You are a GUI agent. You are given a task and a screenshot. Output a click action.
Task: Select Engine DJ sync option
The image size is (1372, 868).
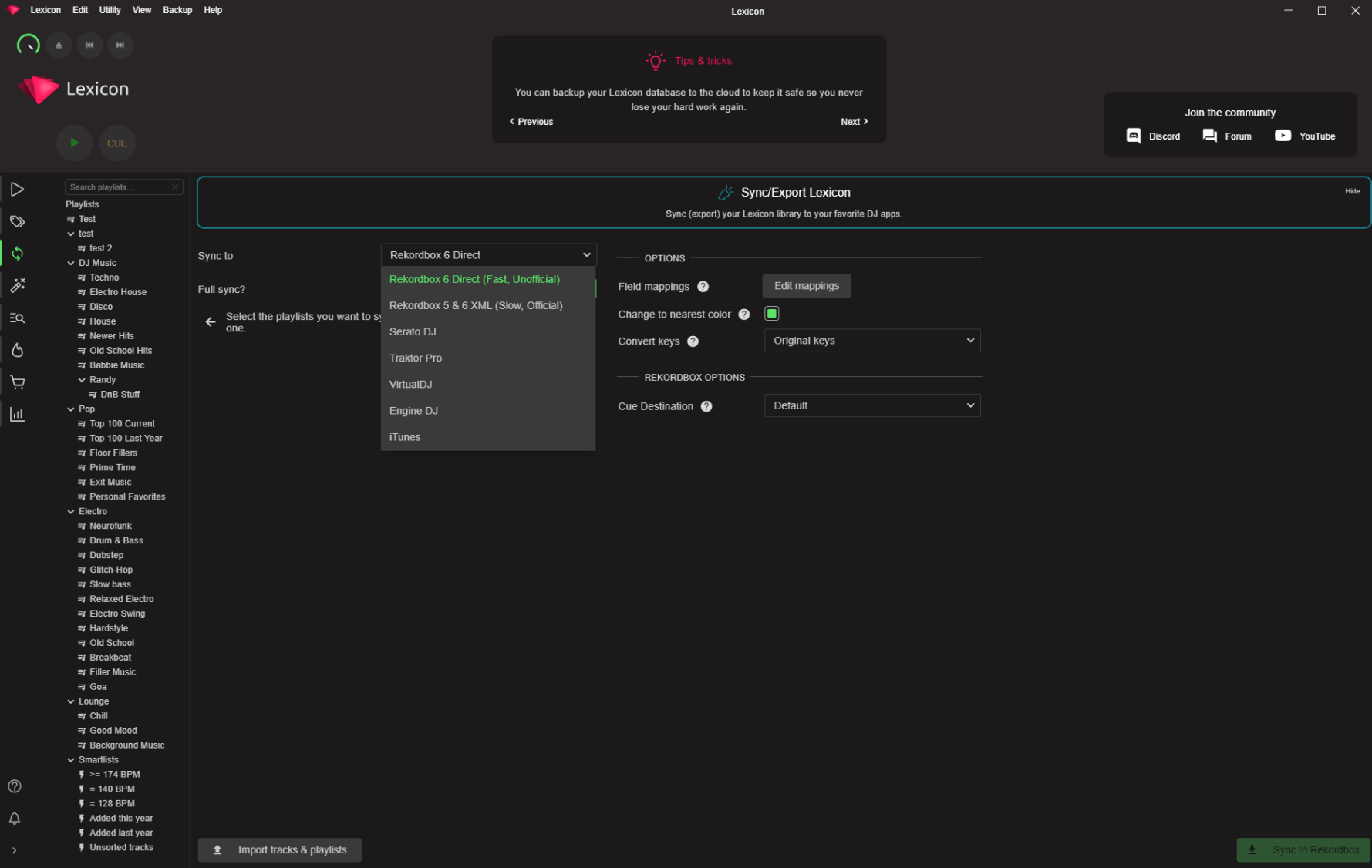488,411
